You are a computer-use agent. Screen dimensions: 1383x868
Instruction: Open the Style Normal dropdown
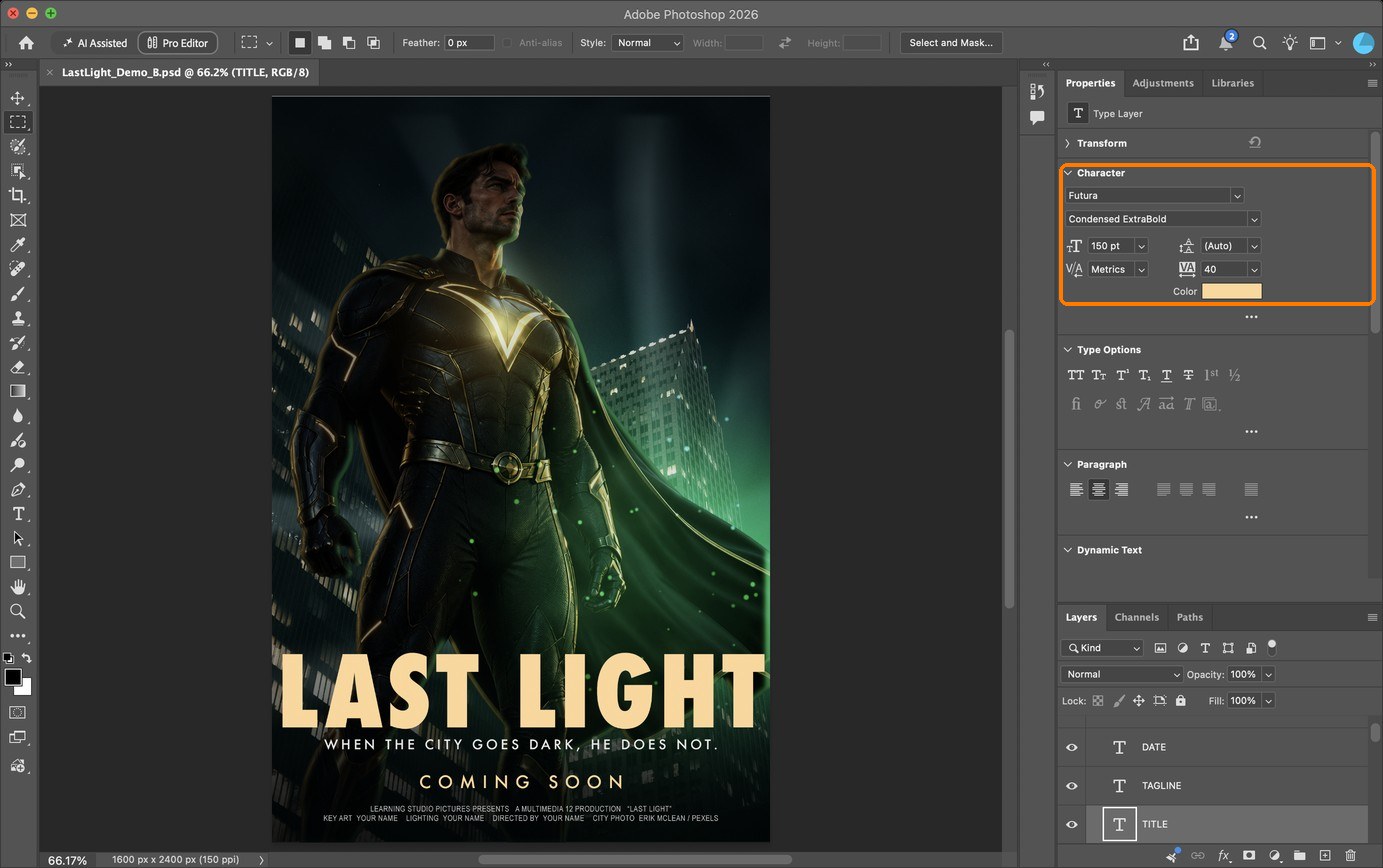[x=647, y=43]
